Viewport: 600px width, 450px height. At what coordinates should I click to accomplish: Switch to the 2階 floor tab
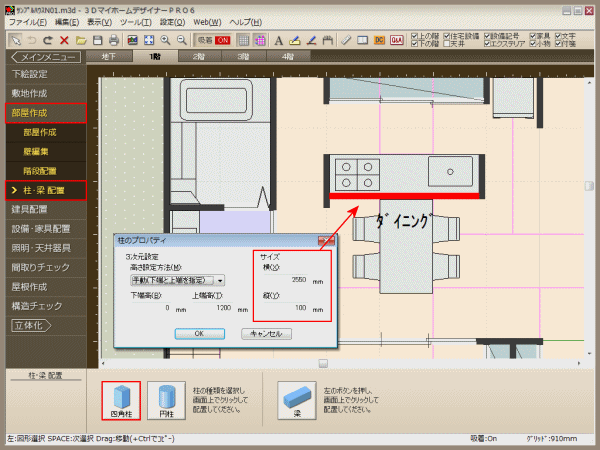point(199,57)
